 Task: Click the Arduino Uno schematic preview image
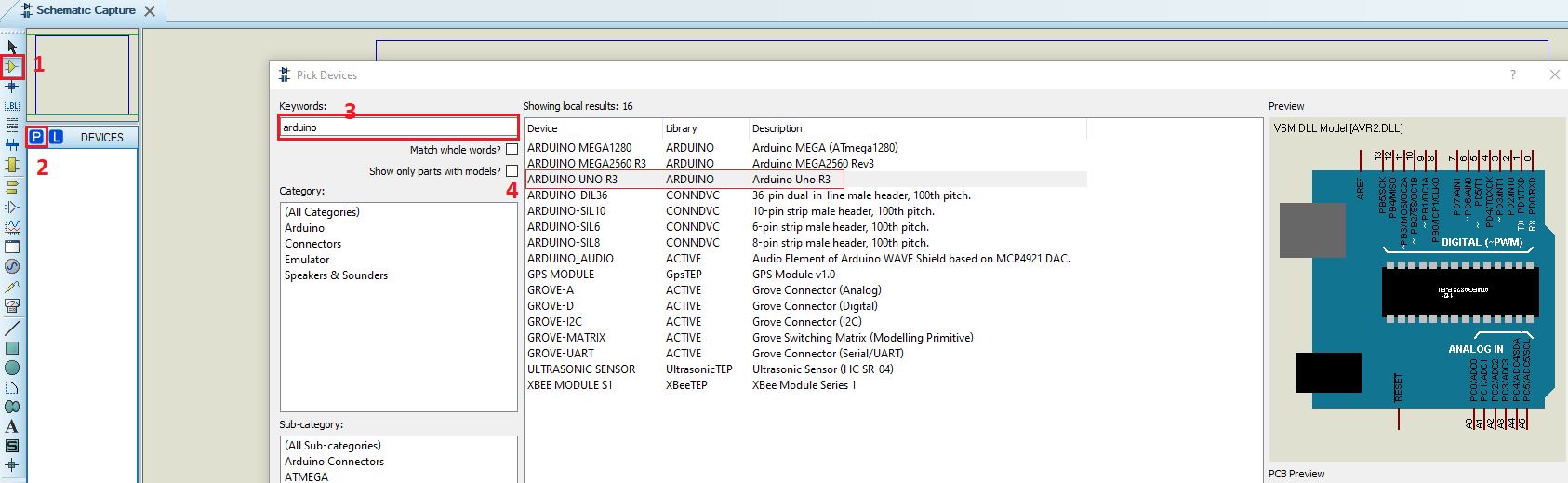(x=1417, y=289)
